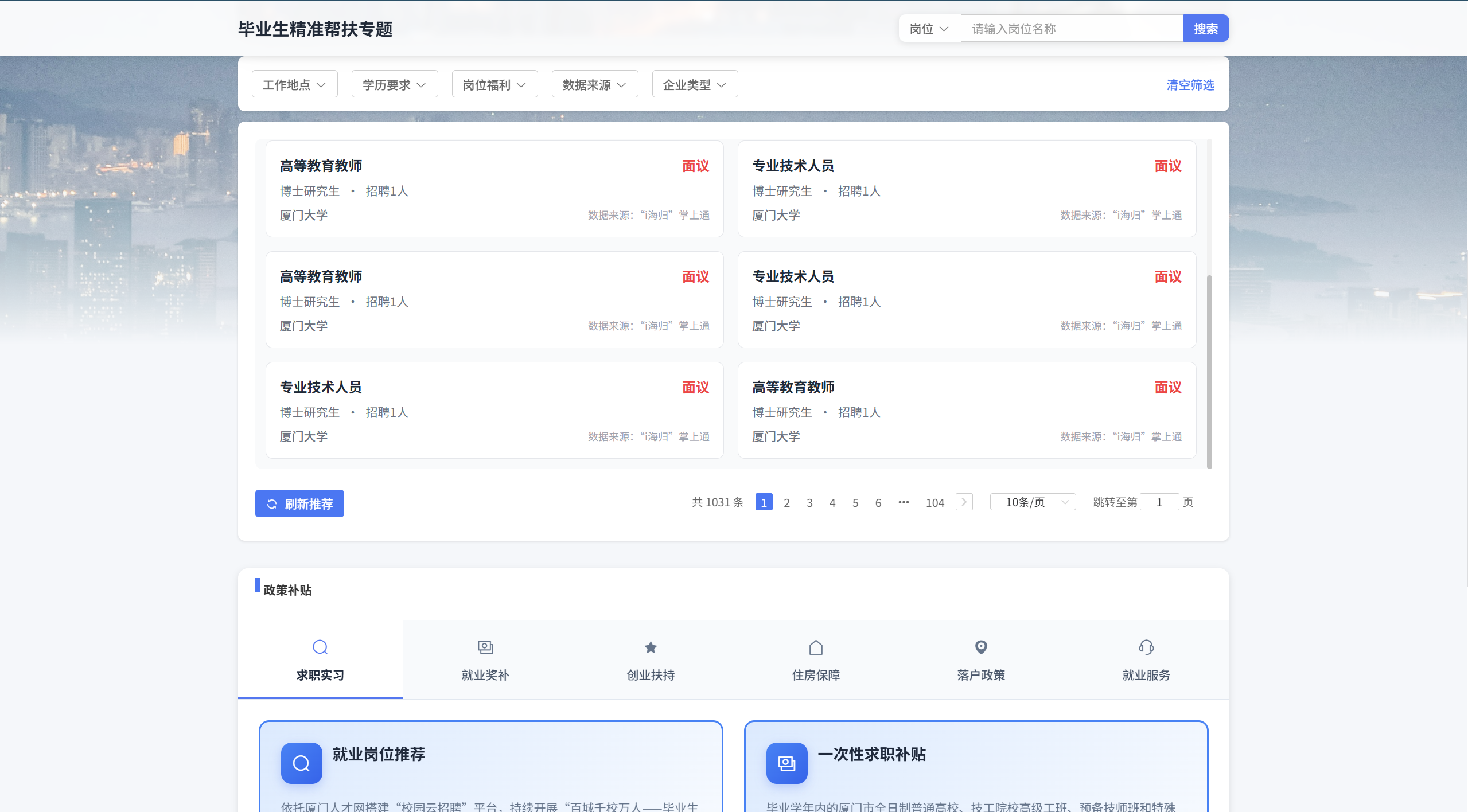This screenshot has height=812, width=1468.
Task: Click the money icon for 就业奖补
Action: pos(485,647)
